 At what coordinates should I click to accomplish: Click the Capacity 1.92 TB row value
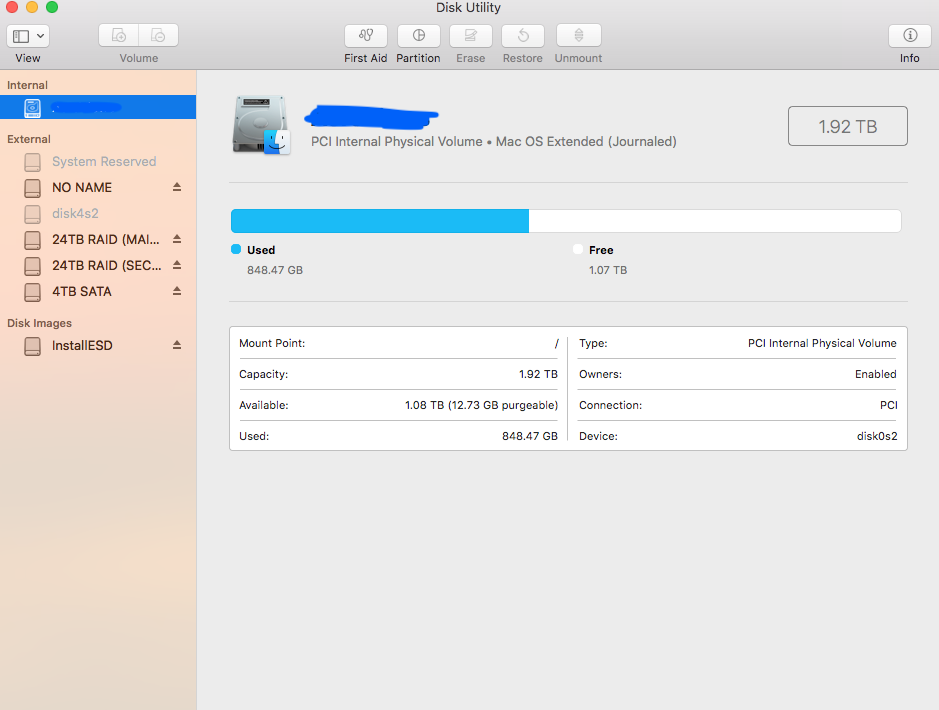(538, 374)
